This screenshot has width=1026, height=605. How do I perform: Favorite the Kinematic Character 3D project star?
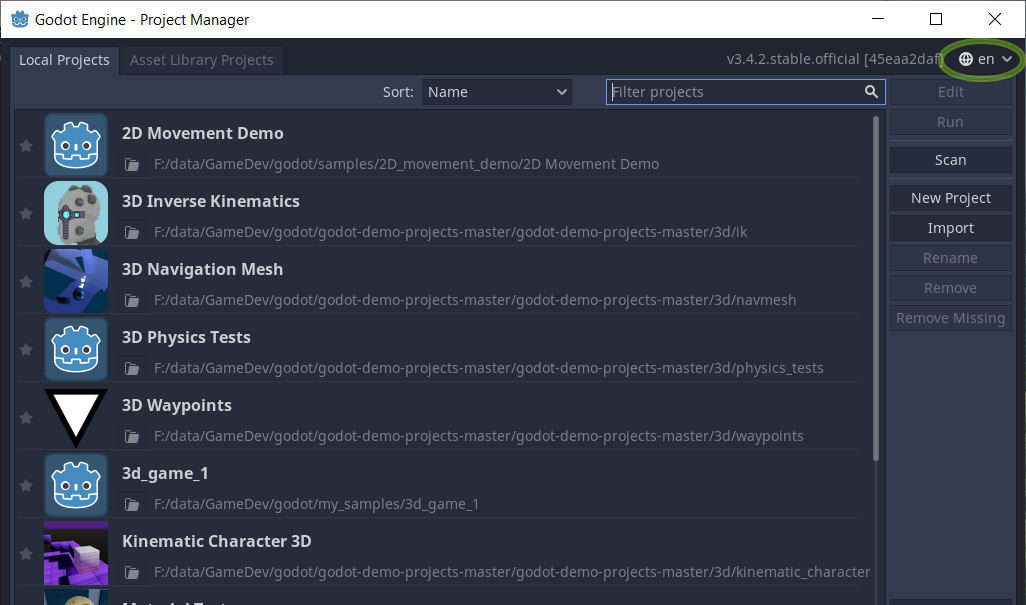(x=26, y=554)
